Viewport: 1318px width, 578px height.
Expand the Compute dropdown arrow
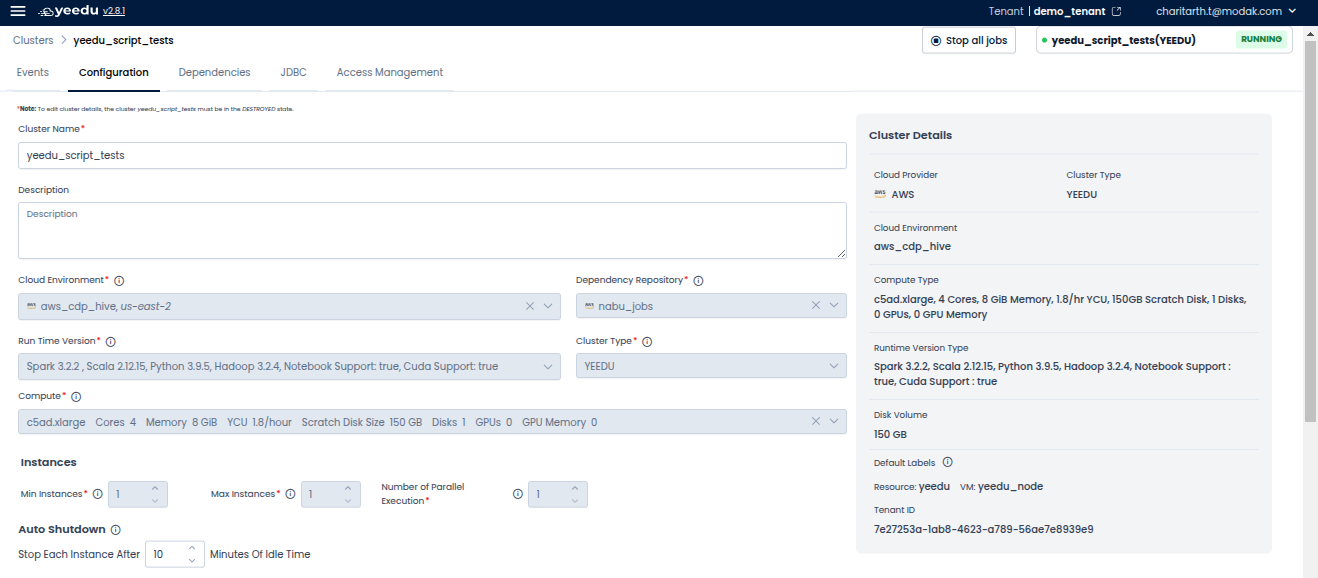point(834,422)
